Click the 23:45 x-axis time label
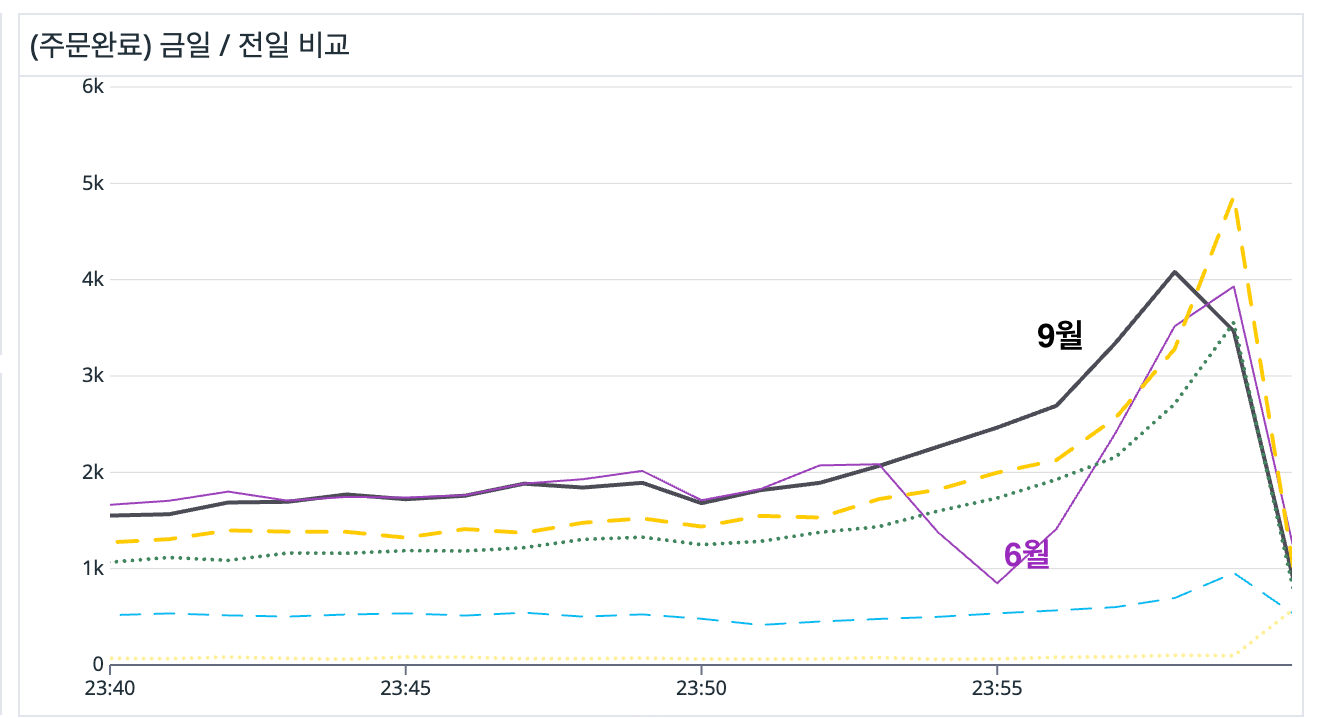The width and height of the screenshot is (1318, 718). click(x=406, y=689)
